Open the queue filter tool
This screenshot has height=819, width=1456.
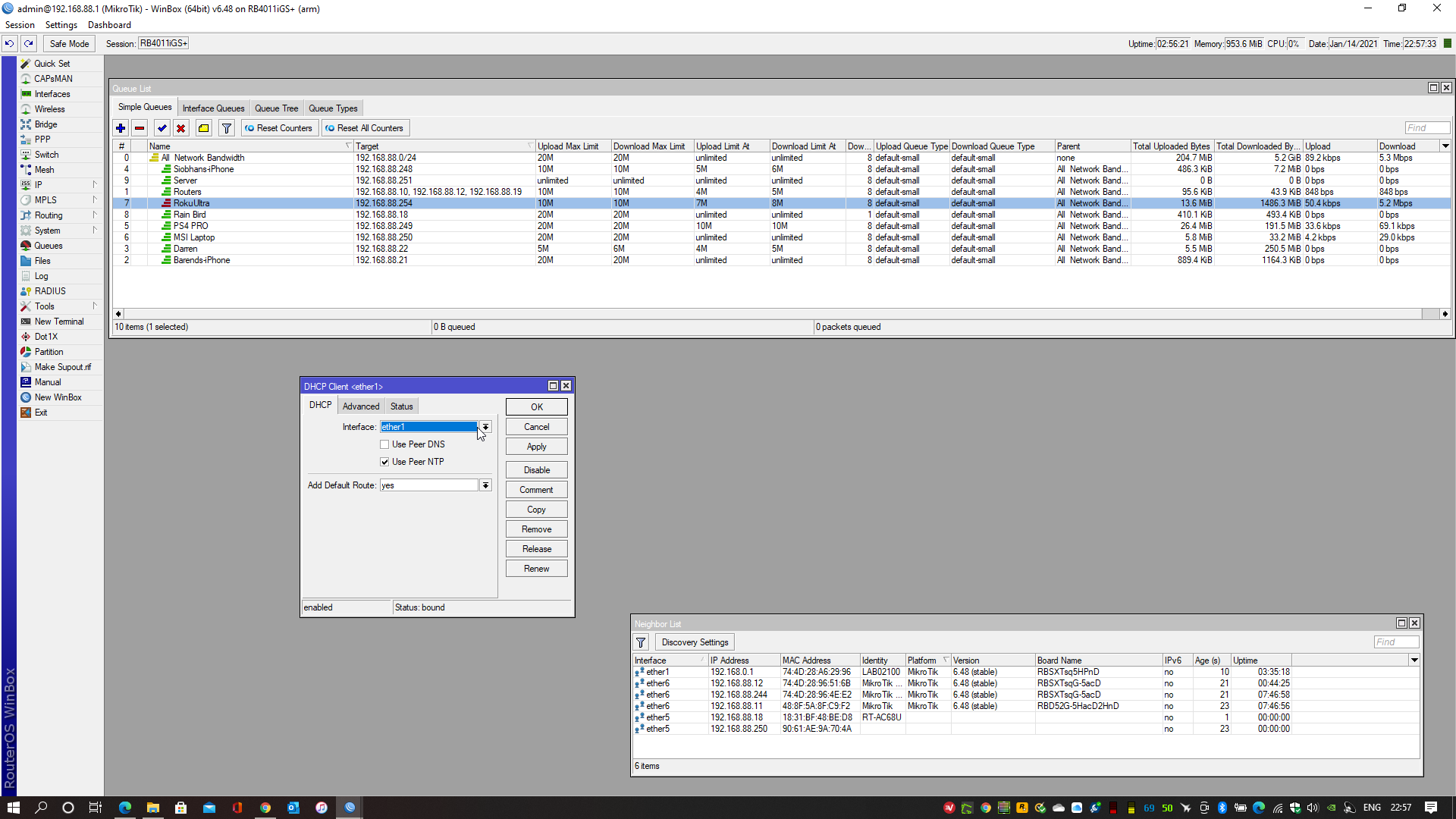point(226,128)
